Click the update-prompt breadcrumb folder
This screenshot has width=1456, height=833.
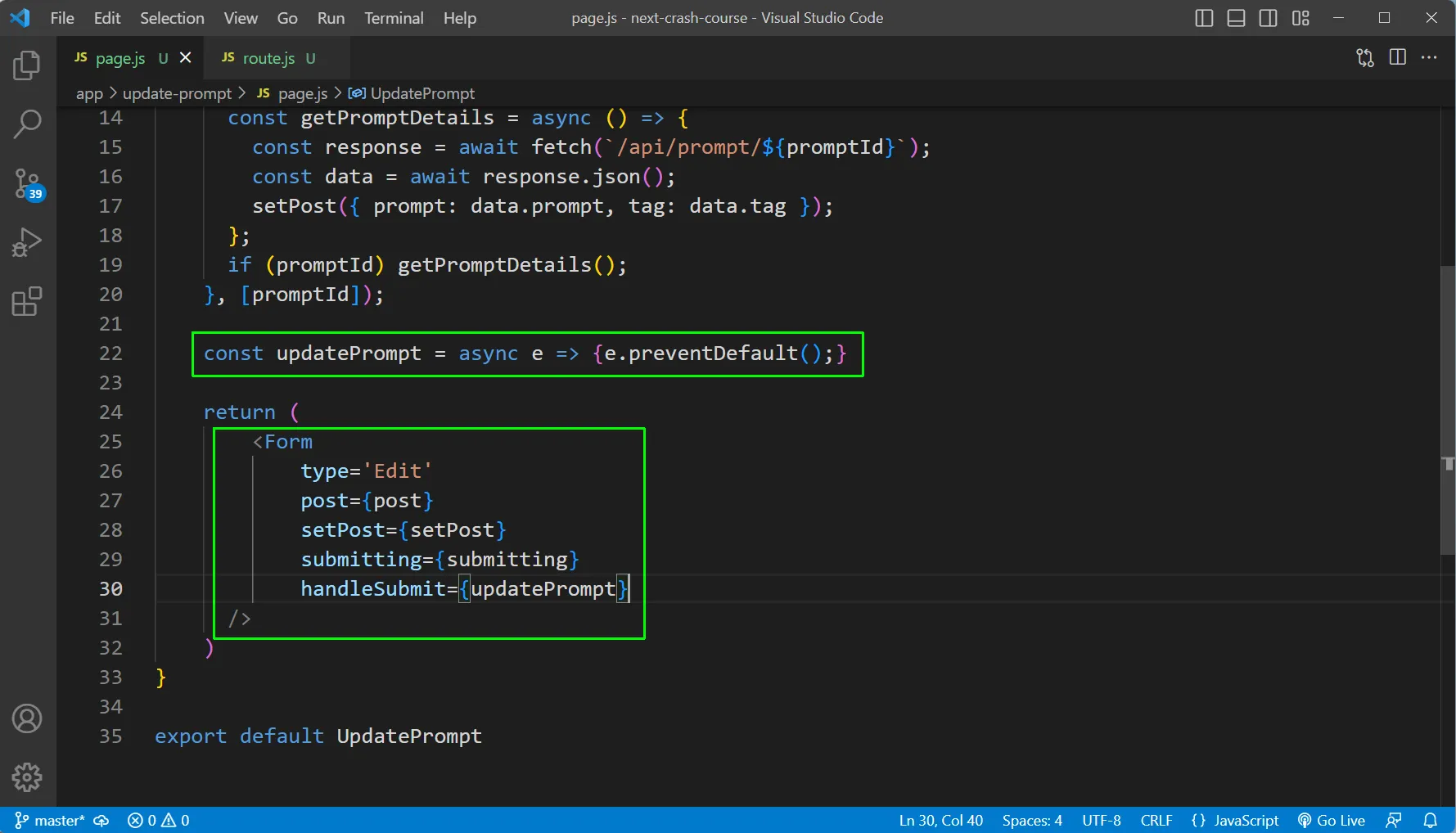click(177, 93)
